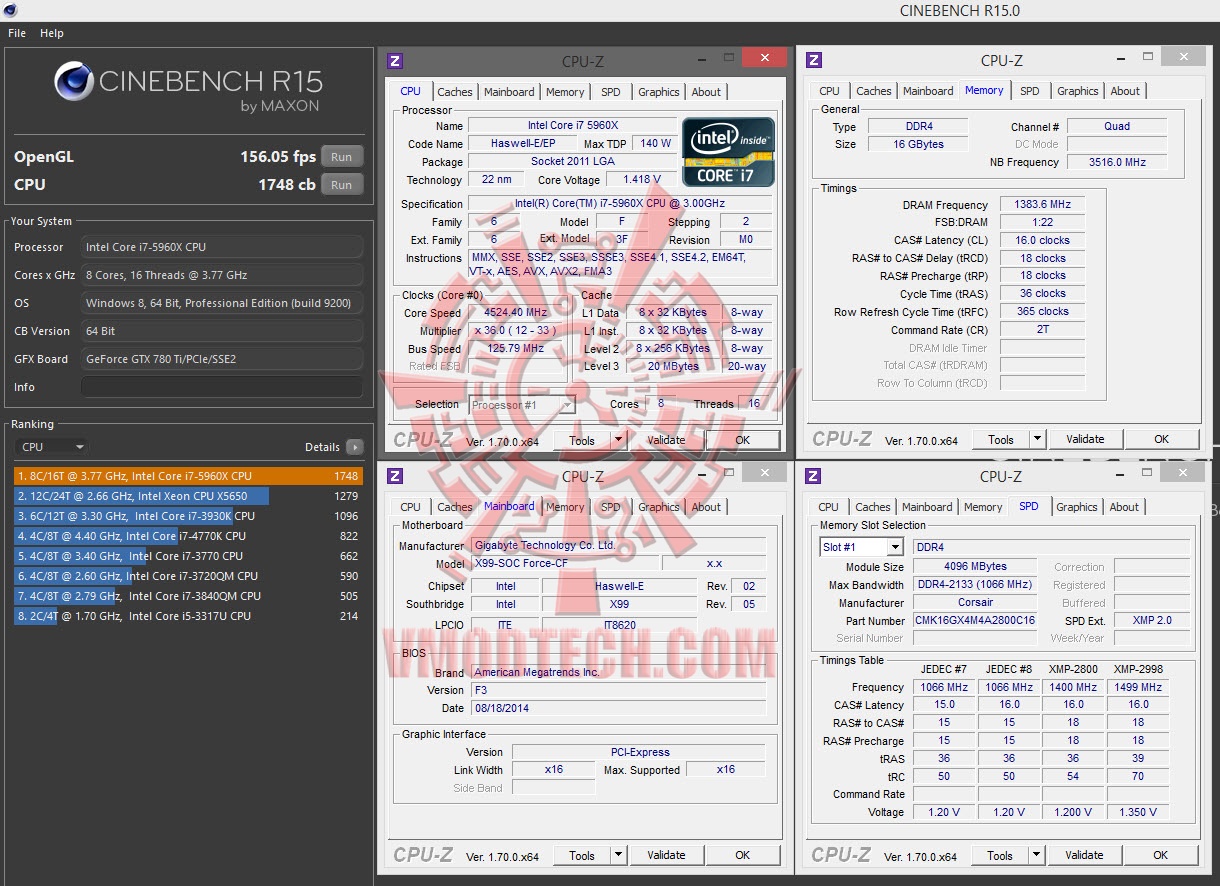Switch to Caches tab in CPU window

click(x=455, y=92)
